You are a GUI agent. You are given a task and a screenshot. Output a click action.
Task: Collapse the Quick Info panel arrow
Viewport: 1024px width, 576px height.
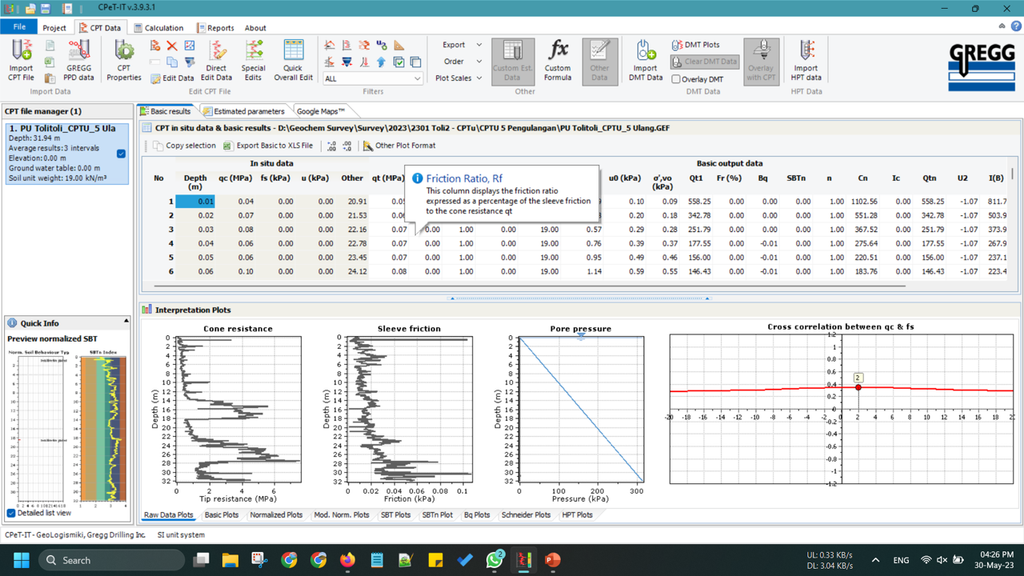(x=126, y=321)
